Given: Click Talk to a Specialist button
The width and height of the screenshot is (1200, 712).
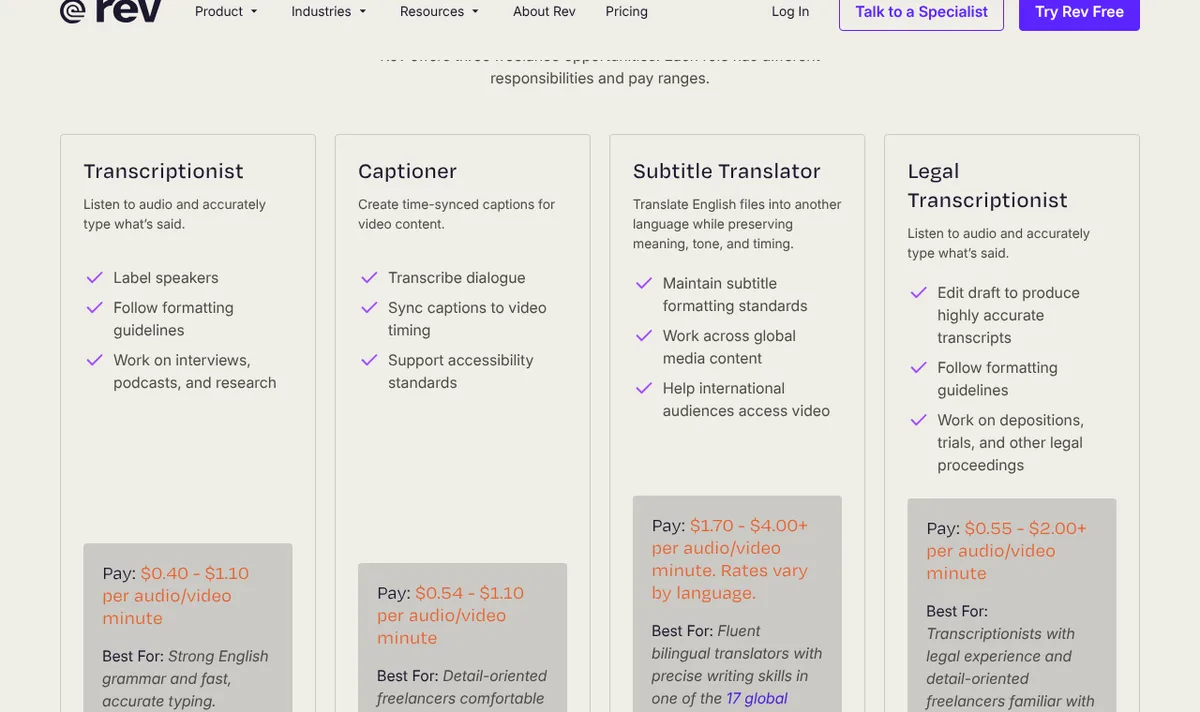Looking at the screenshot, I should pos(921,13).
